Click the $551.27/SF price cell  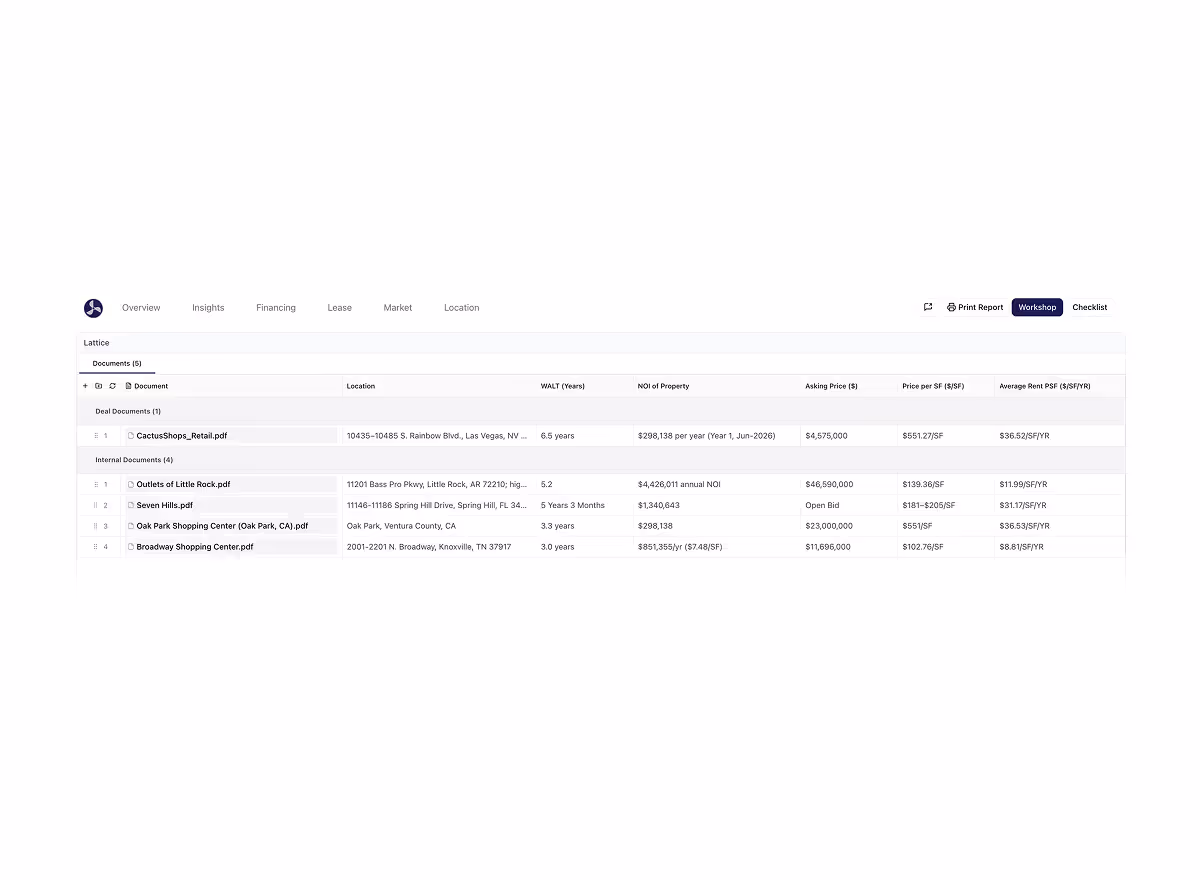(946, 436)
